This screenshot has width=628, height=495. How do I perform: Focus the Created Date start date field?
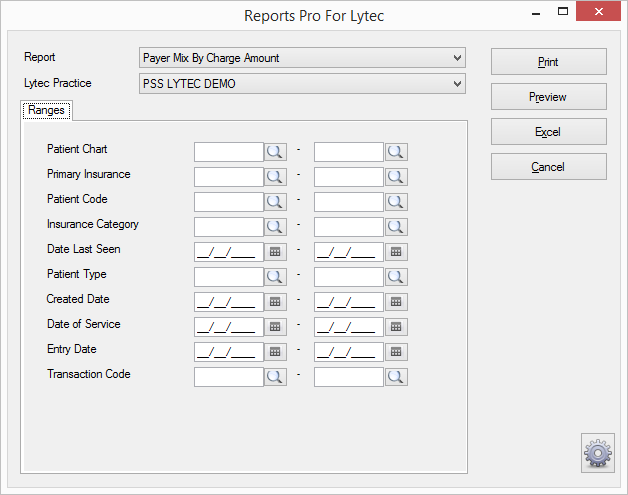pos(229,302)
